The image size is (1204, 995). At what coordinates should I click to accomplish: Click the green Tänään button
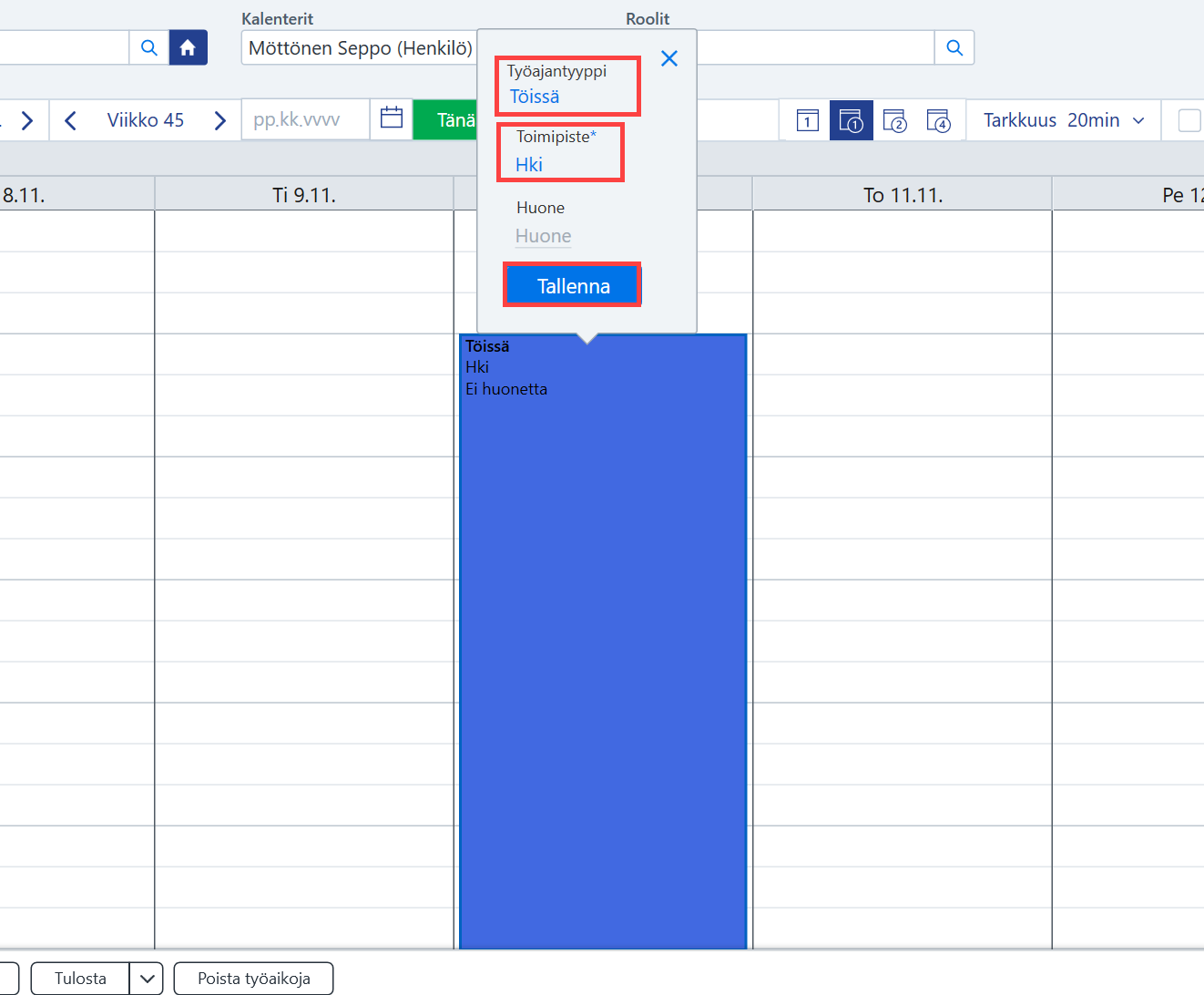click(x=446, y=120)
